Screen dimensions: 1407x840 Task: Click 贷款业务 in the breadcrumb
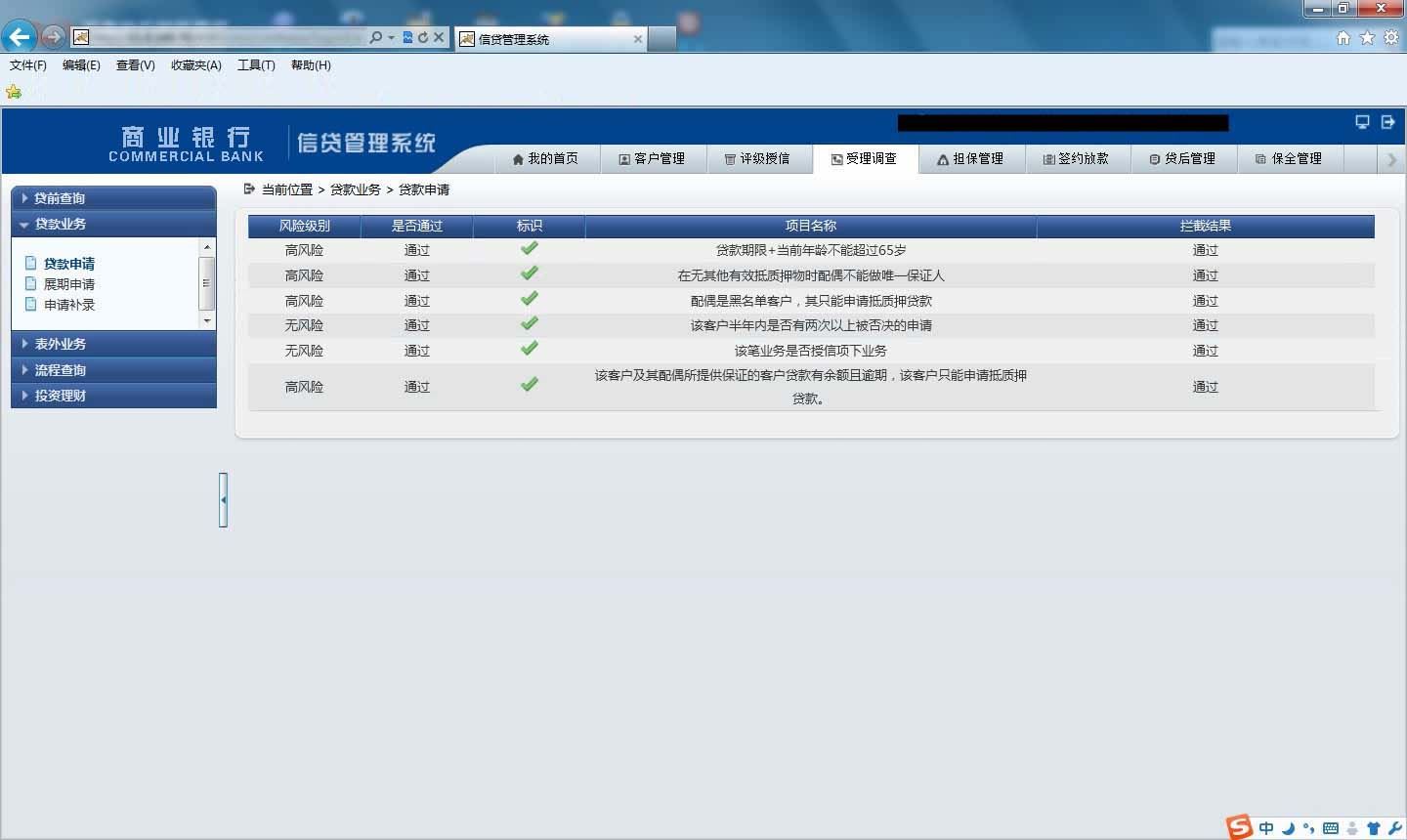click(x=356, y=189)
